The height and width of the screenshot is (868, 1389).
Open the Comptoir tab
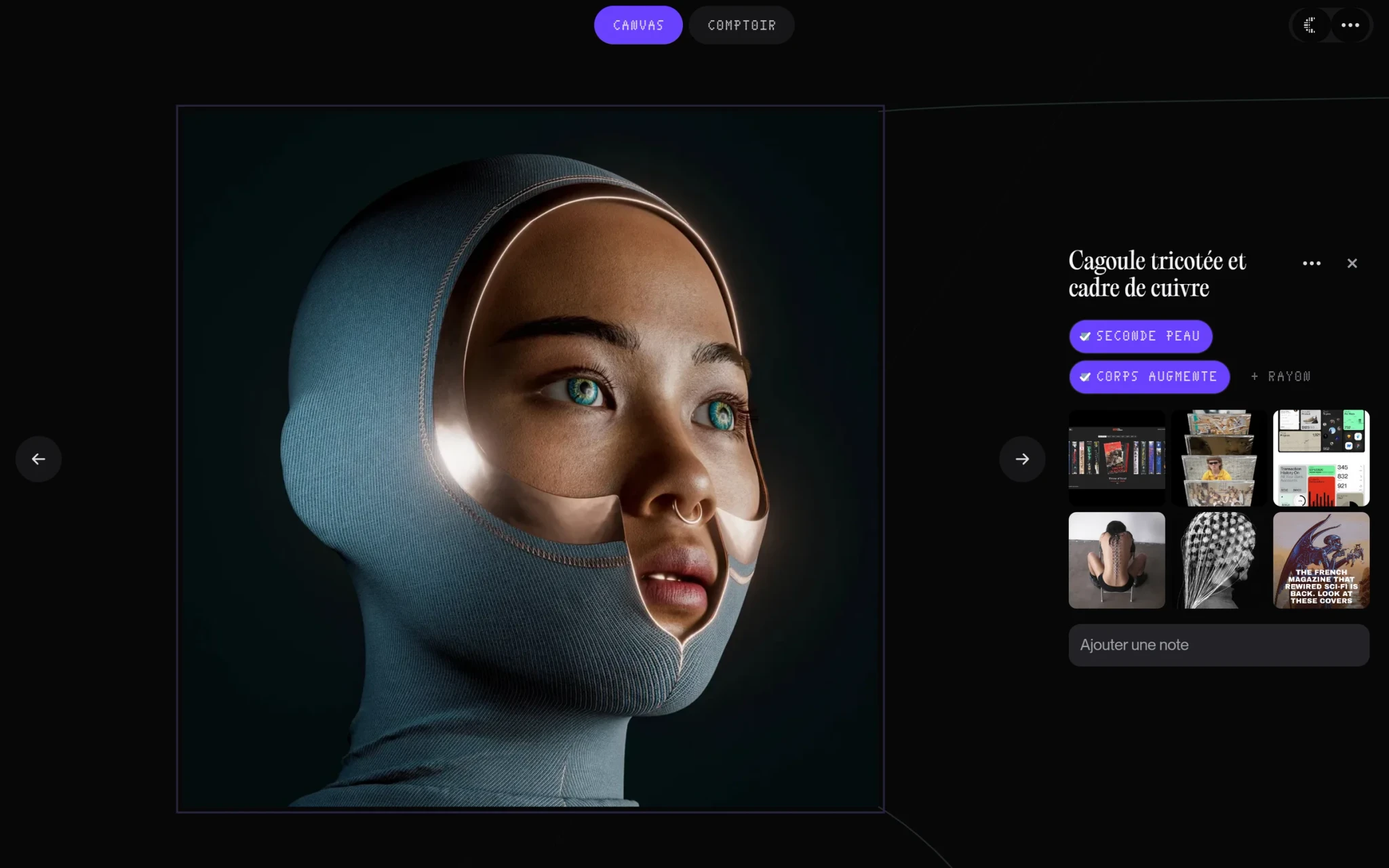pyautogui.click(x=741, y=25)
